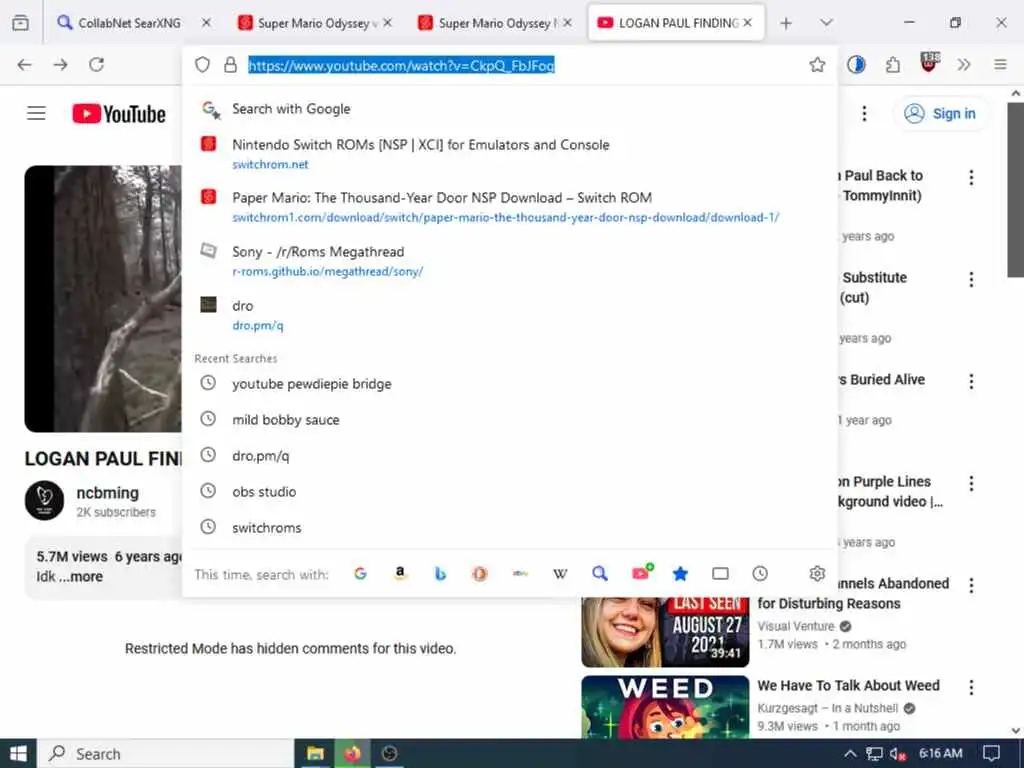Open the uBlock Origin shield icon
Image resolution: width=1024 pixels, height=768 pixels.
tap(929, 63)
